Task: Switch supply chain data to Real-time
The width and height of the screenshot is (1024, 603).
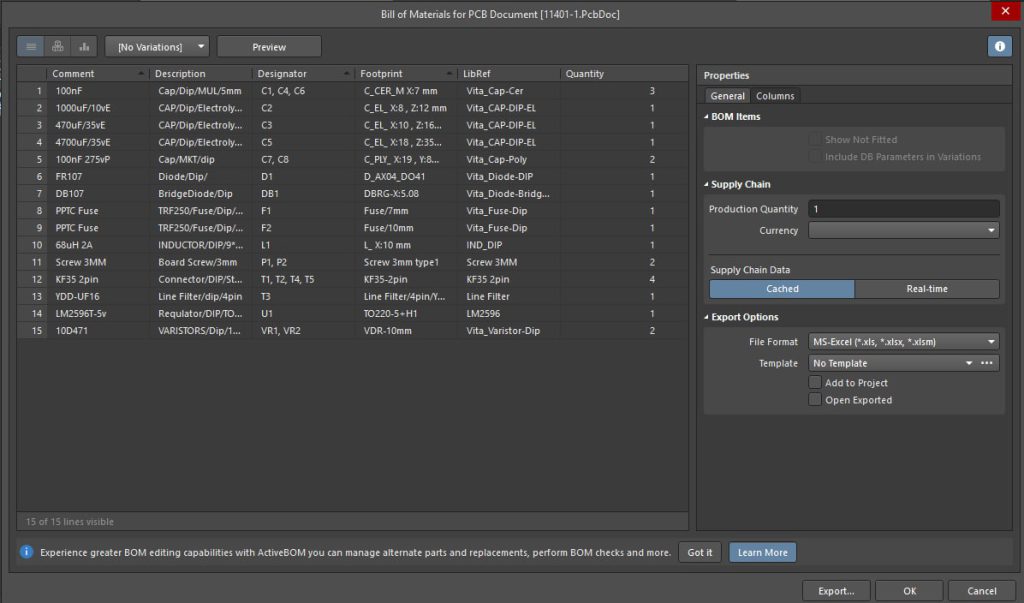Action: pos(926,289)
